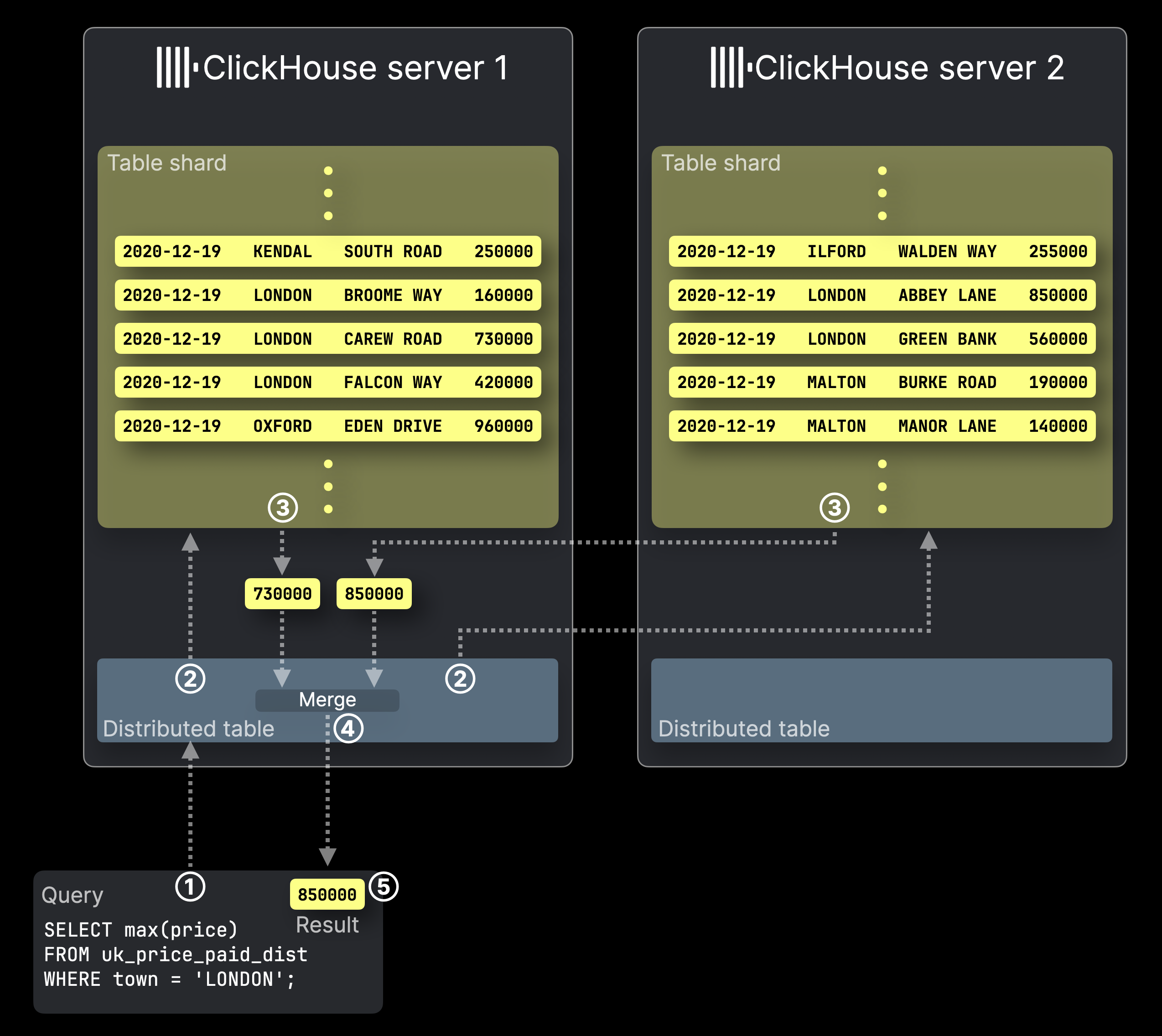1162x1036 pixels.
Task: Click the ClickHouse server 2 logo icon
Action: tap(731, 68)
